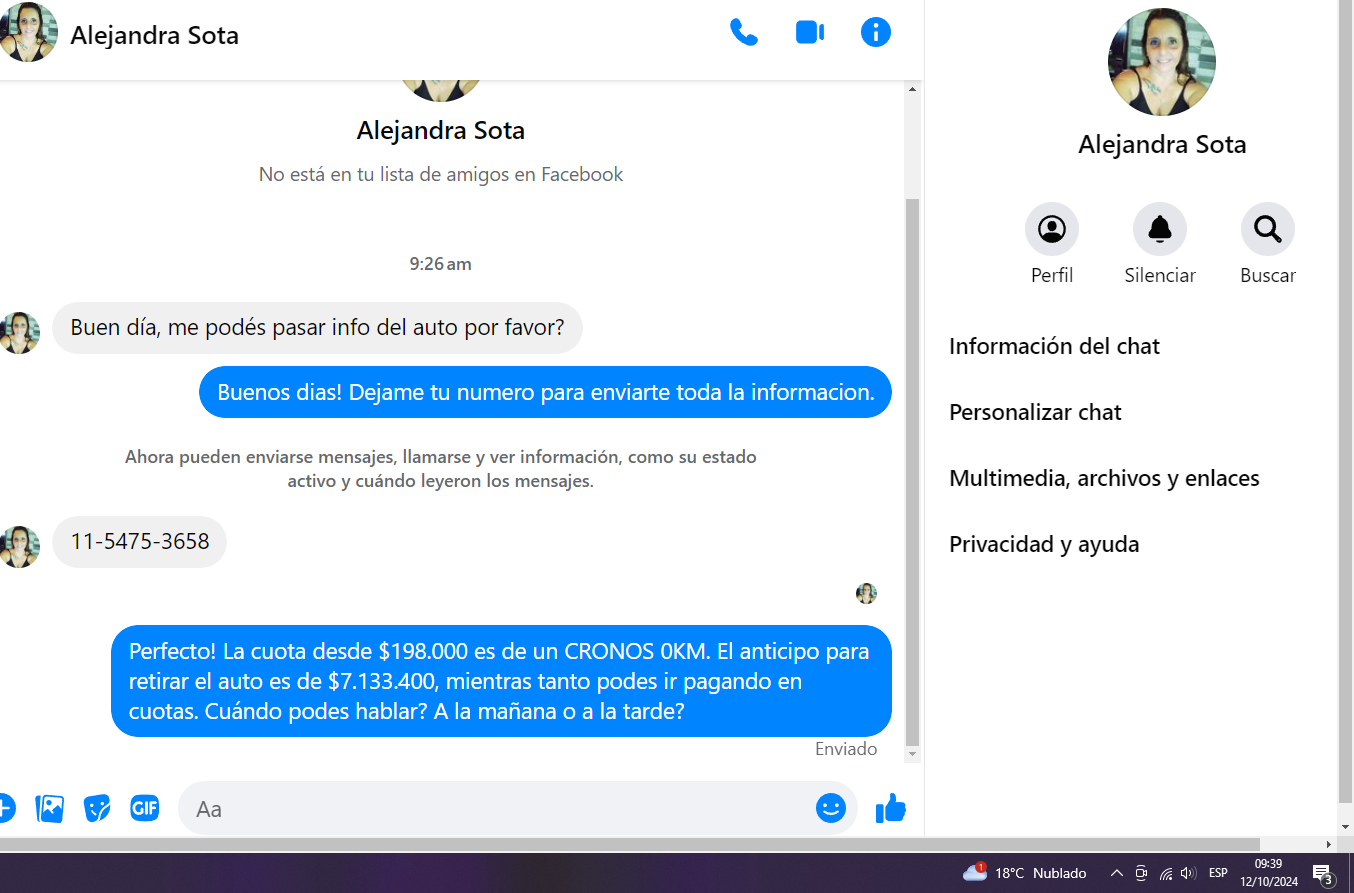
Task: Search conversation using Buscar icon
Action: point(1267,230)
